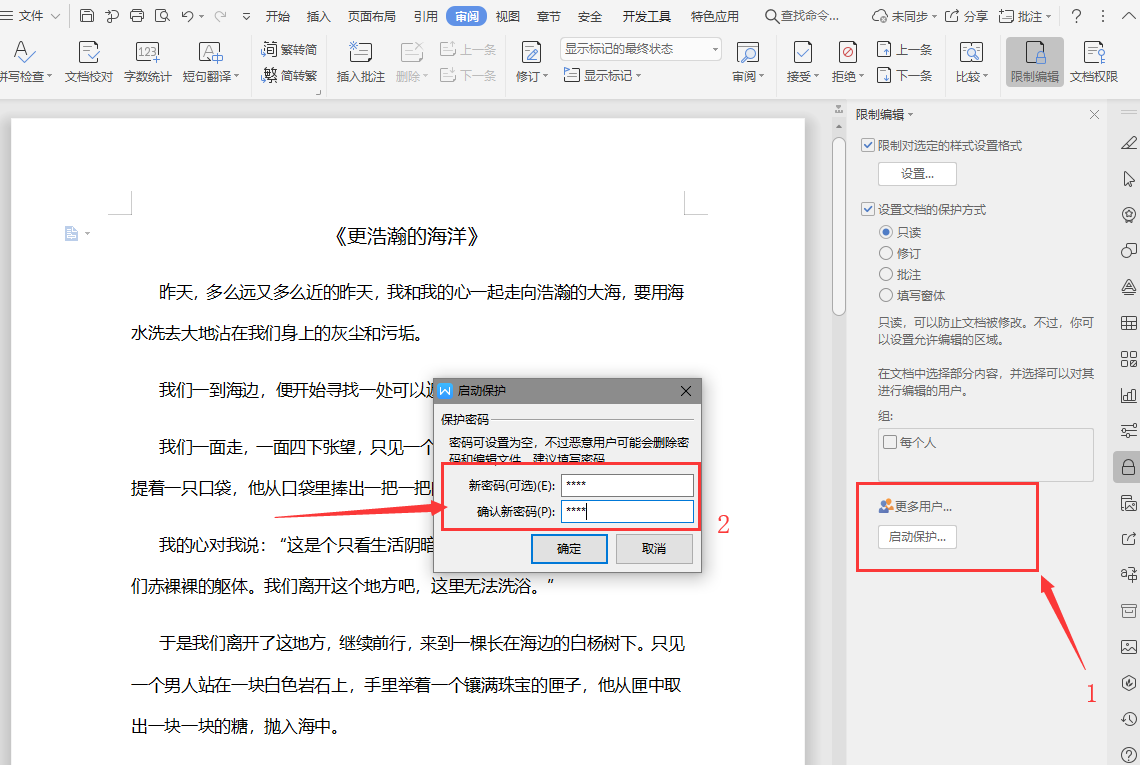Check the 每个人 checkbox
The height and width of the screenshot is (765, 1140).
890,441
